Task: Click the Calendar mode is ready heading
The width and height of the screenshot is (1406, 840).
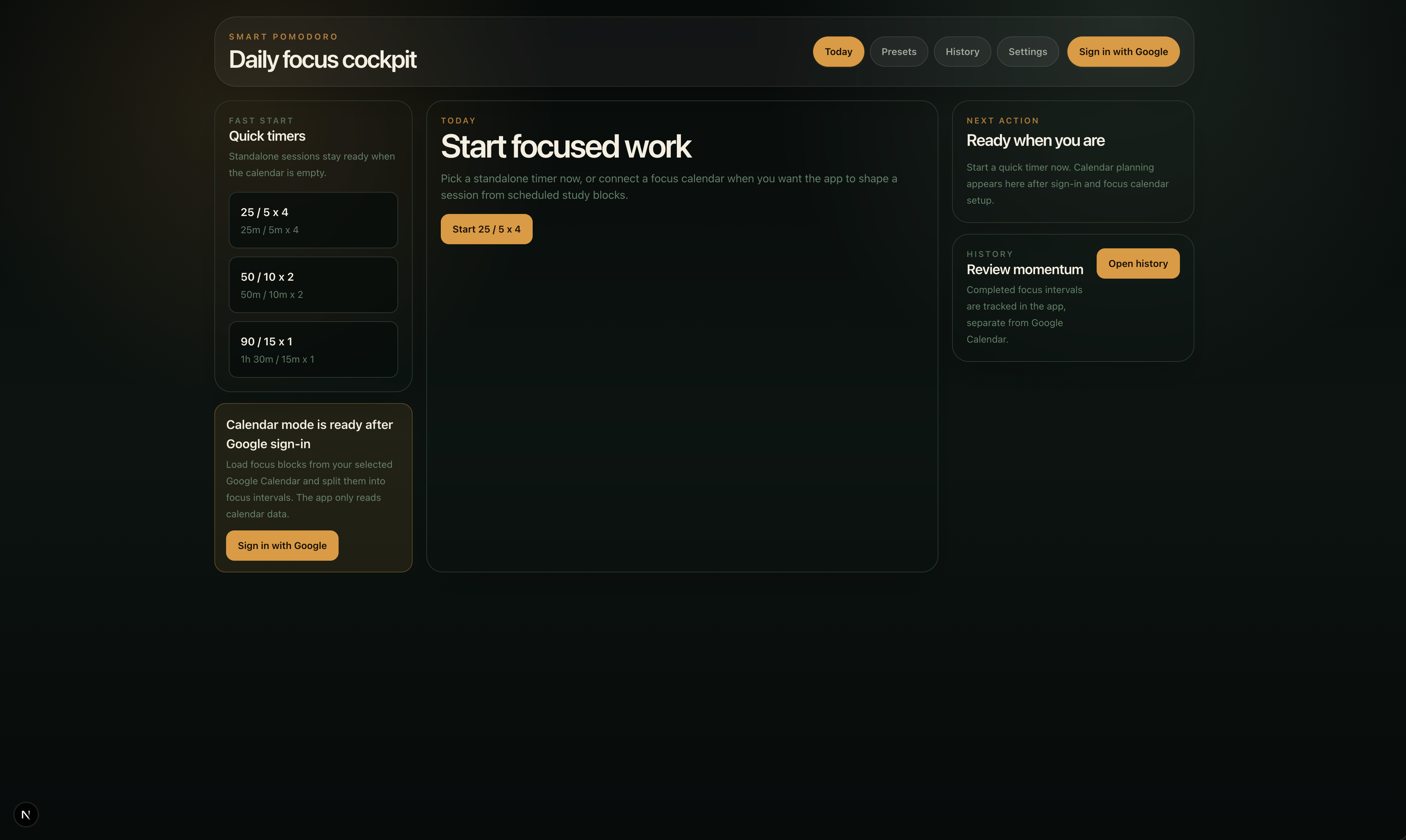Action: coord(309,434)
